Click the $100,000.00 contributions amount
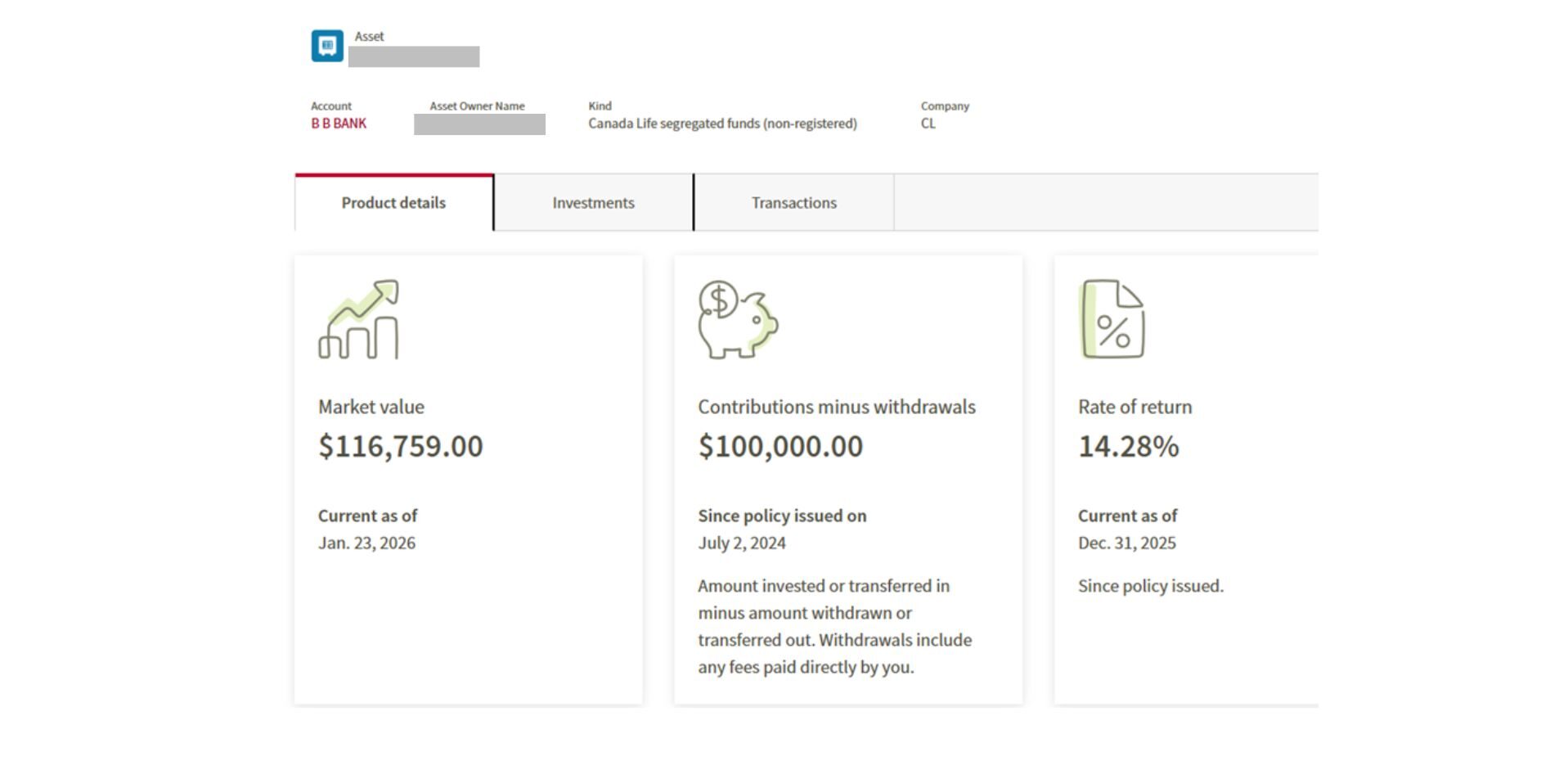Image resolution: width=1568 pixels, height=757 pixels. point(780,446)
